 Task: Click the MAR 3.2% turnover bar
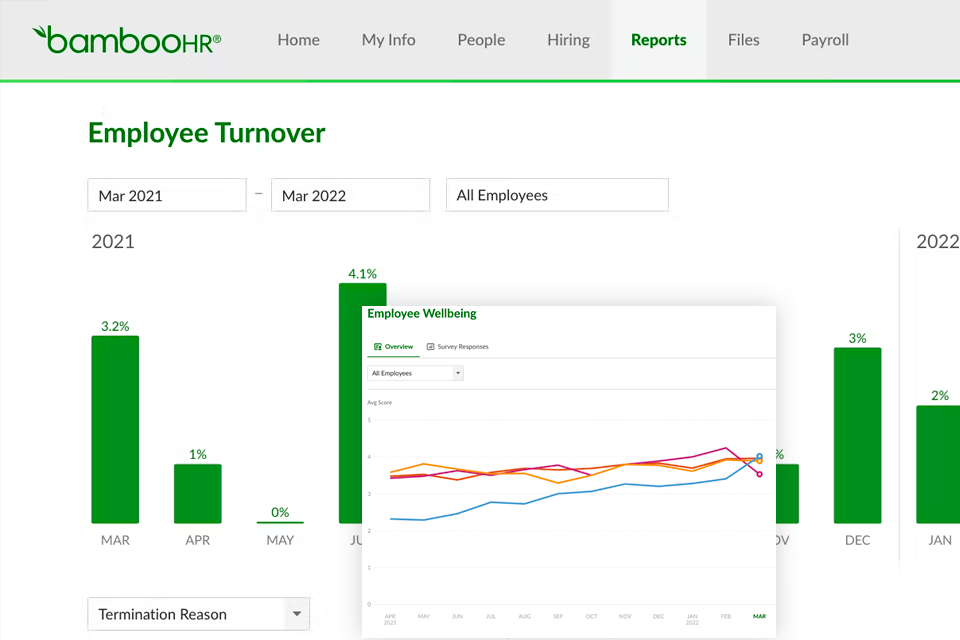point(115,429)
